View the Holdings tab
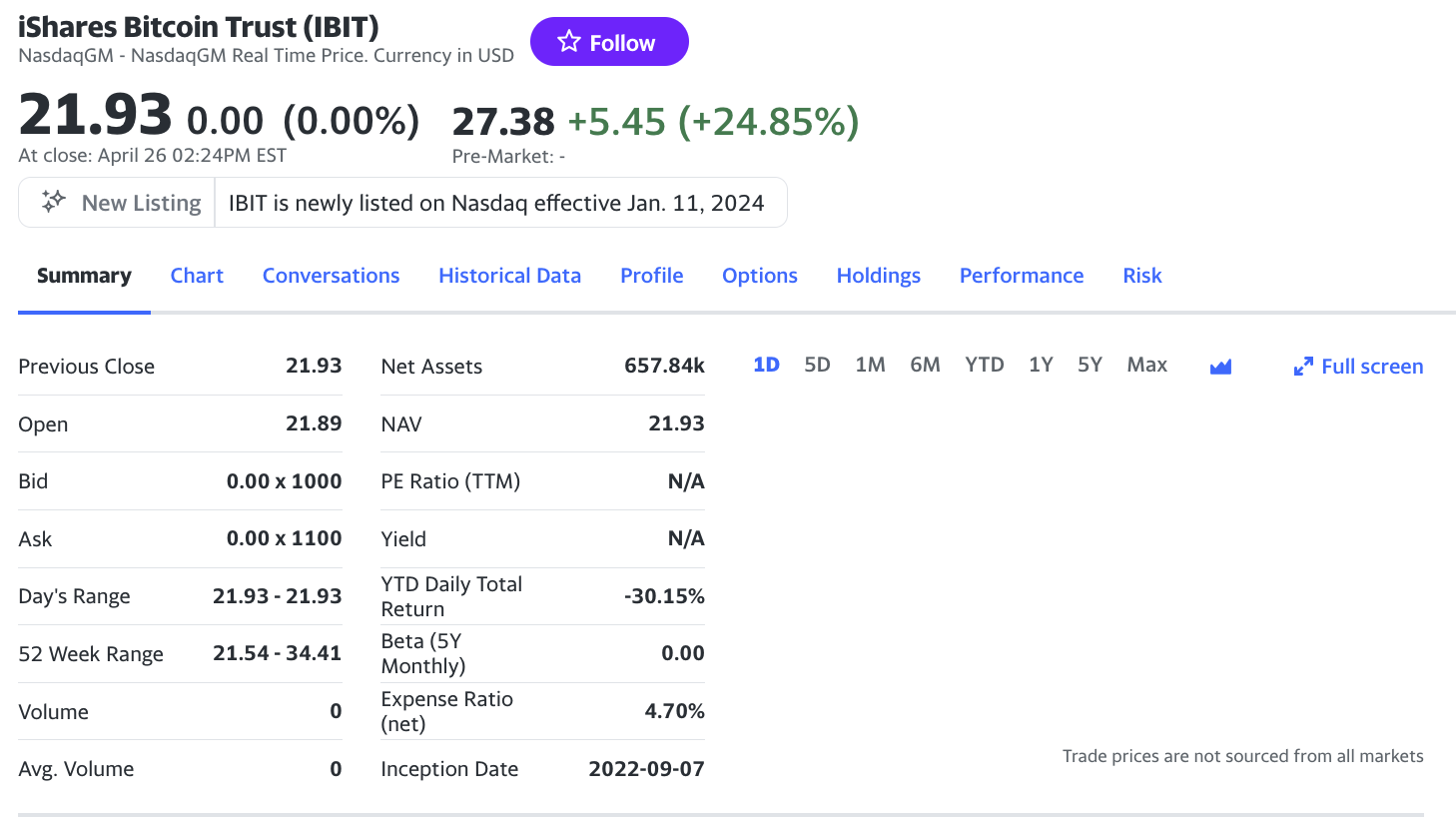 pyautogui.click(x=879, y=276)
